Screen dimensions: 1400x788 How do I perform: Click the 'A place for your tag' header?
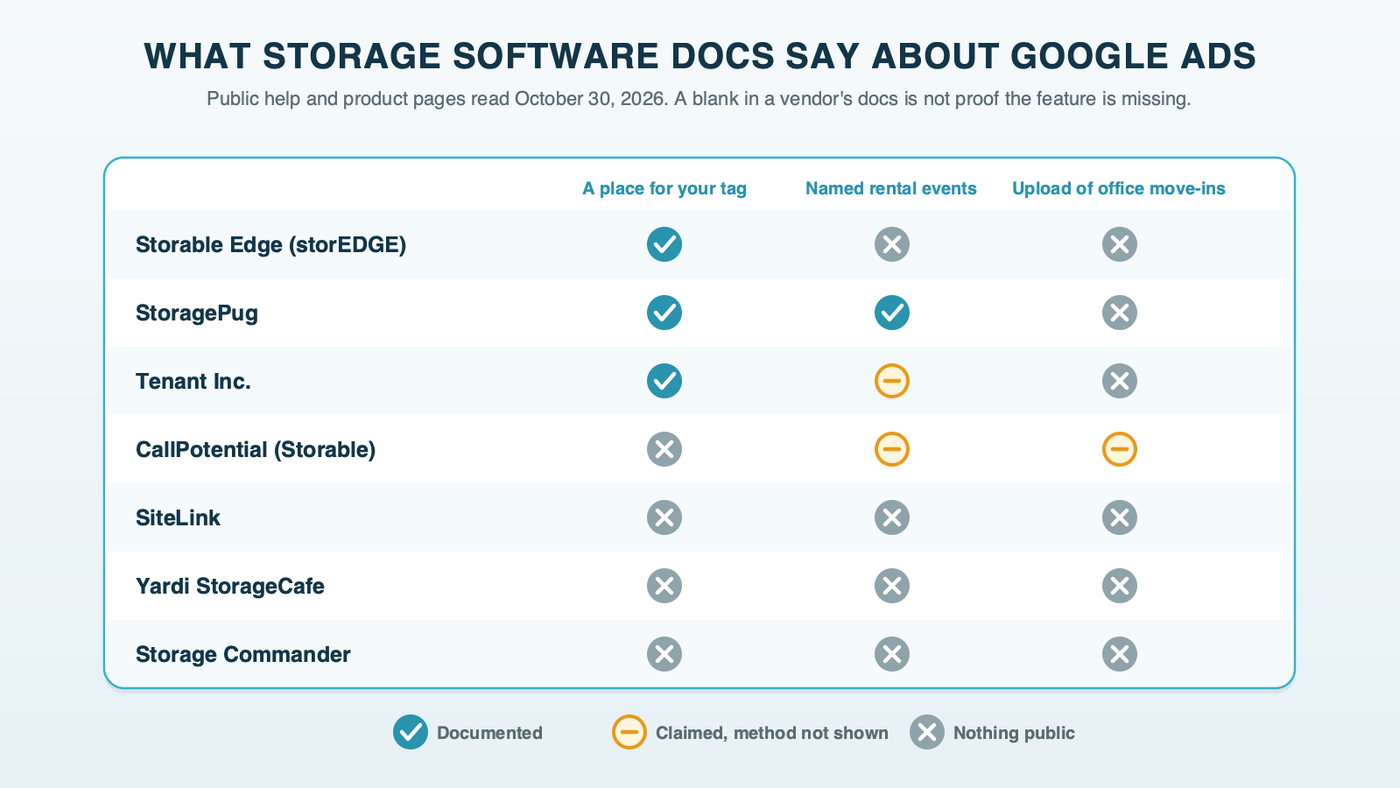664,189
